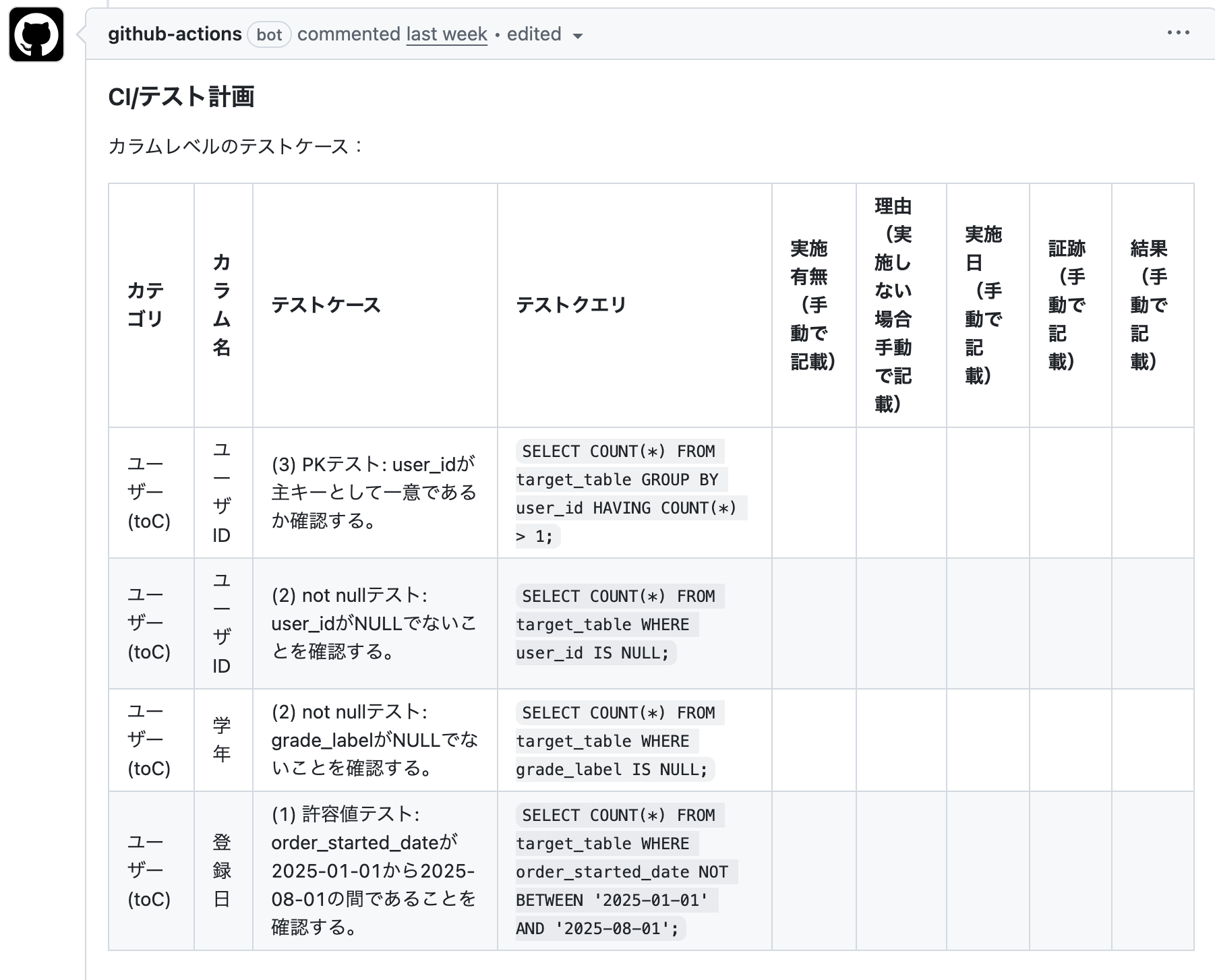
Task: Click the github-actions username
Action: [x=177, y=34]
